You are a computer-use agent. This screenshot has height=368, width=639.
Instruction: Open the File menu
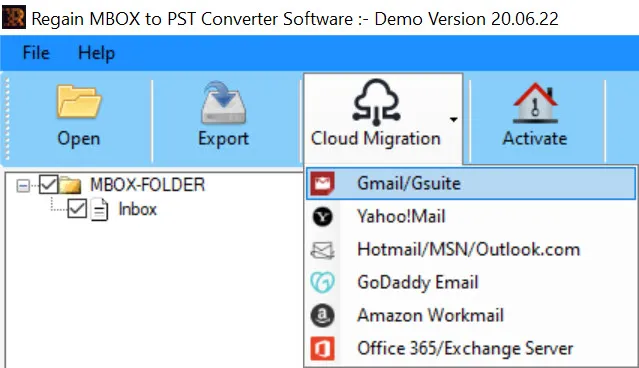coord(36,53)
